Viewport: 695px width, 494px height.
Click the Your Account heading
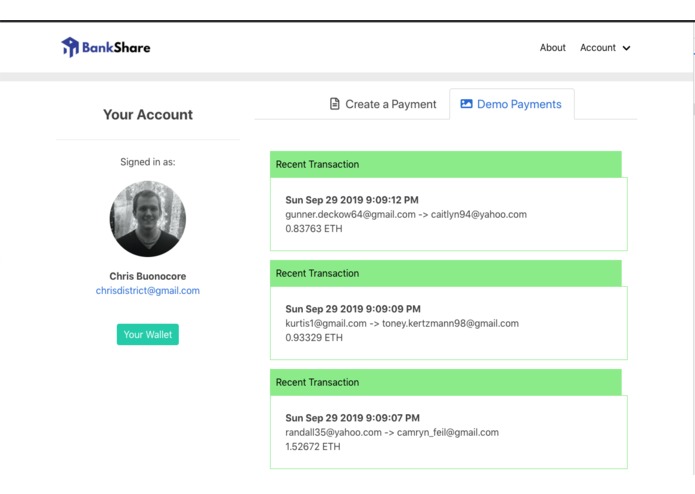click(148, 115)
